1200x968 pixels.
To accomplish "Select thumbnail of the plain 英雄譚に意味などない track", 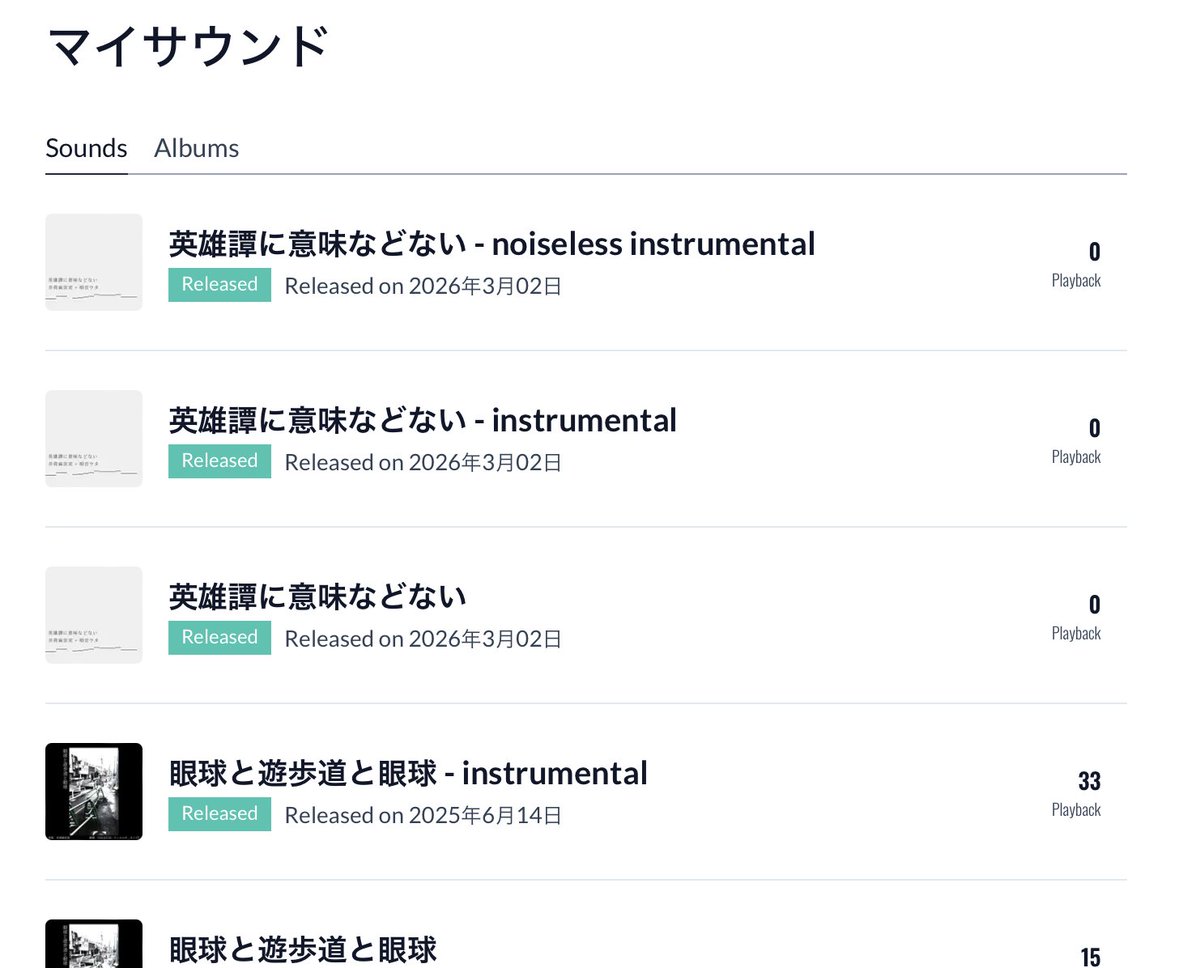I will click(x=94, y=615).
